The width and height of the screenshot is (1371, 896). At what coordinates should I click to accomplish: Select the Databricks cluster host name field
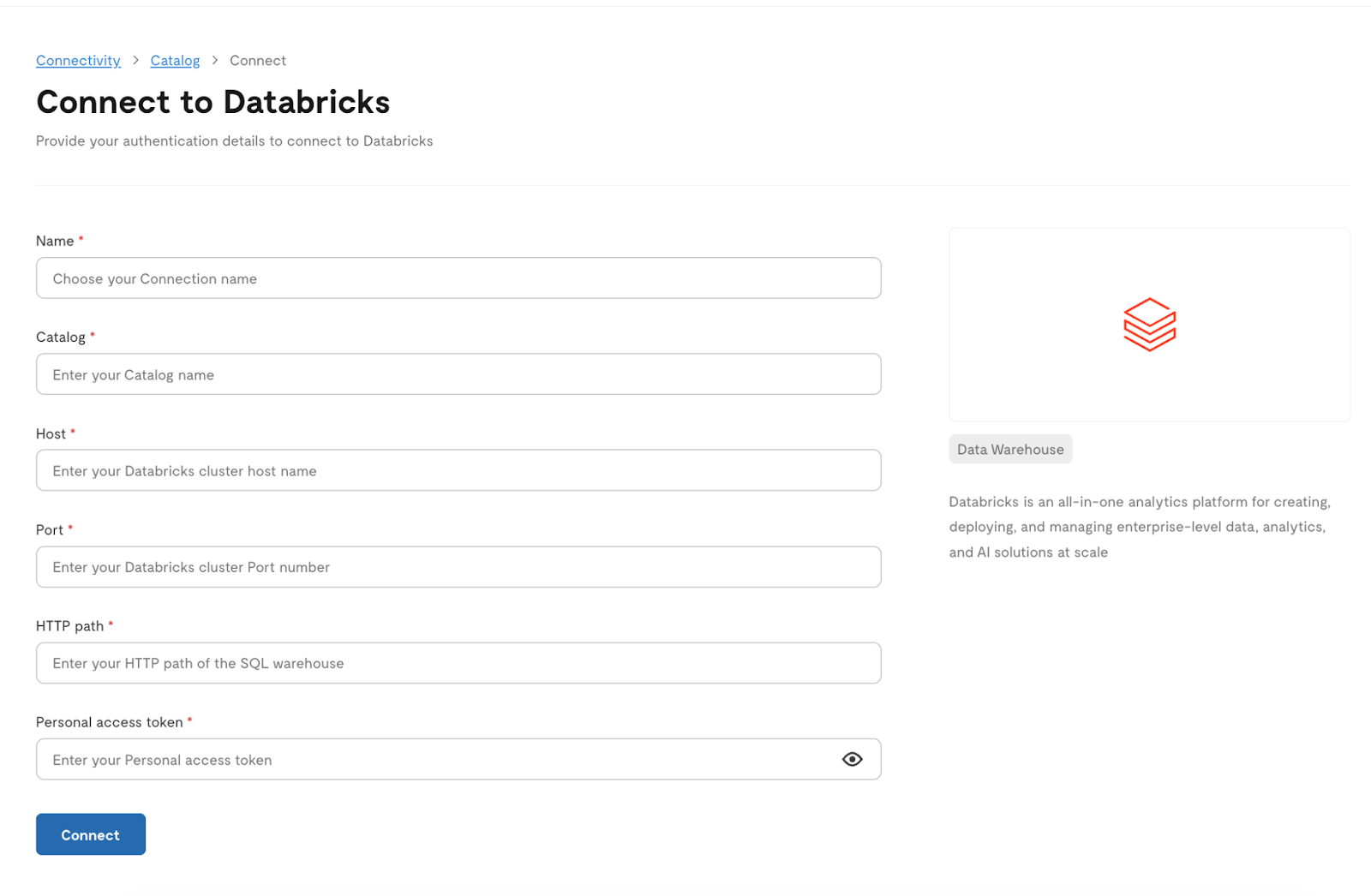[458, 470]
